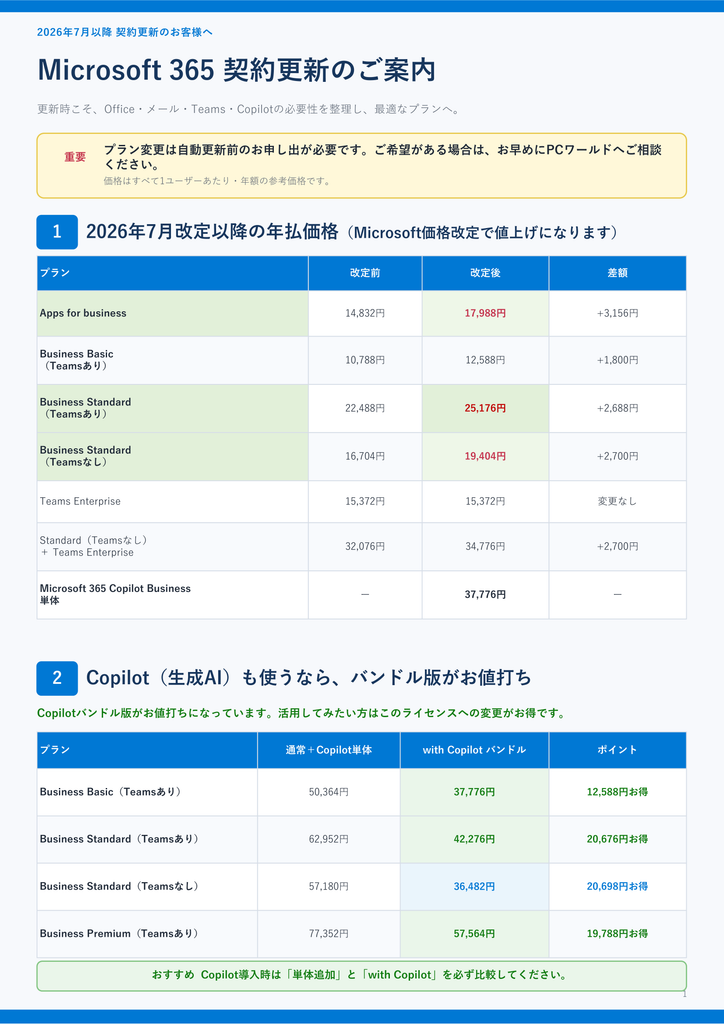724x1024 pixels.
Task: Click the blue section number 1 badge
Action: [57, 232]
